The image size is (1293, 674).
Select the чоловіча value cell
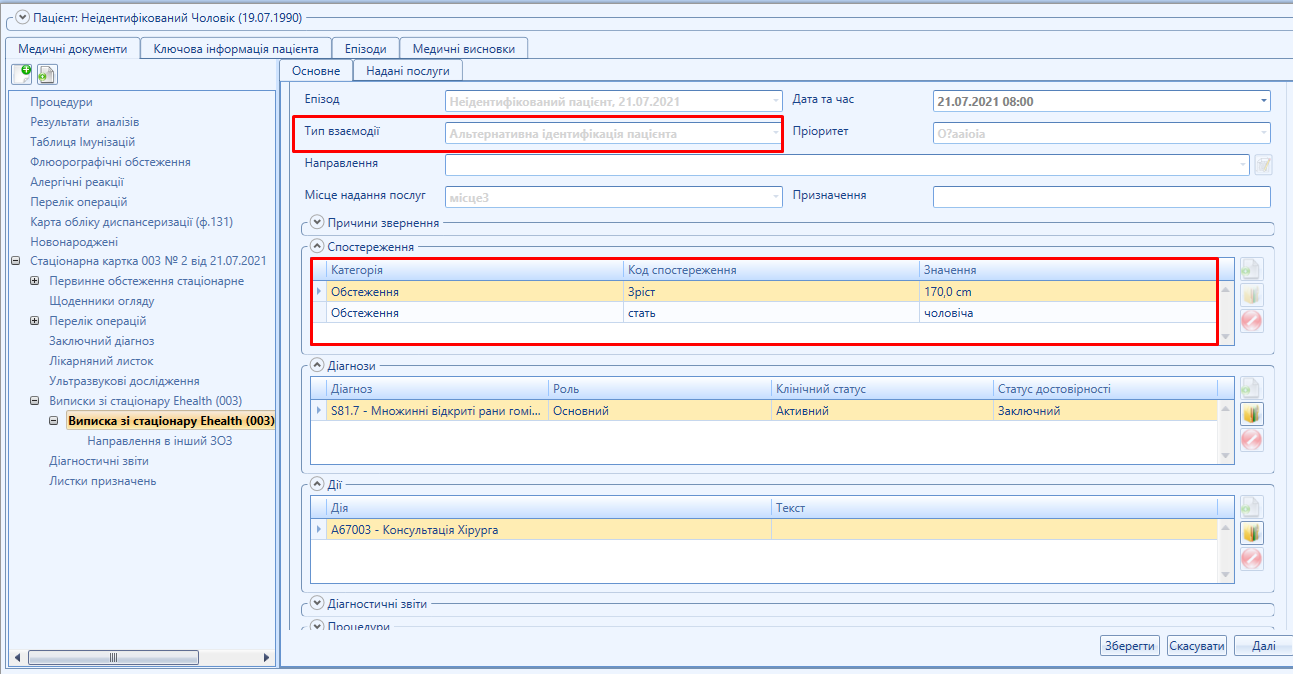coord(1068,313)
